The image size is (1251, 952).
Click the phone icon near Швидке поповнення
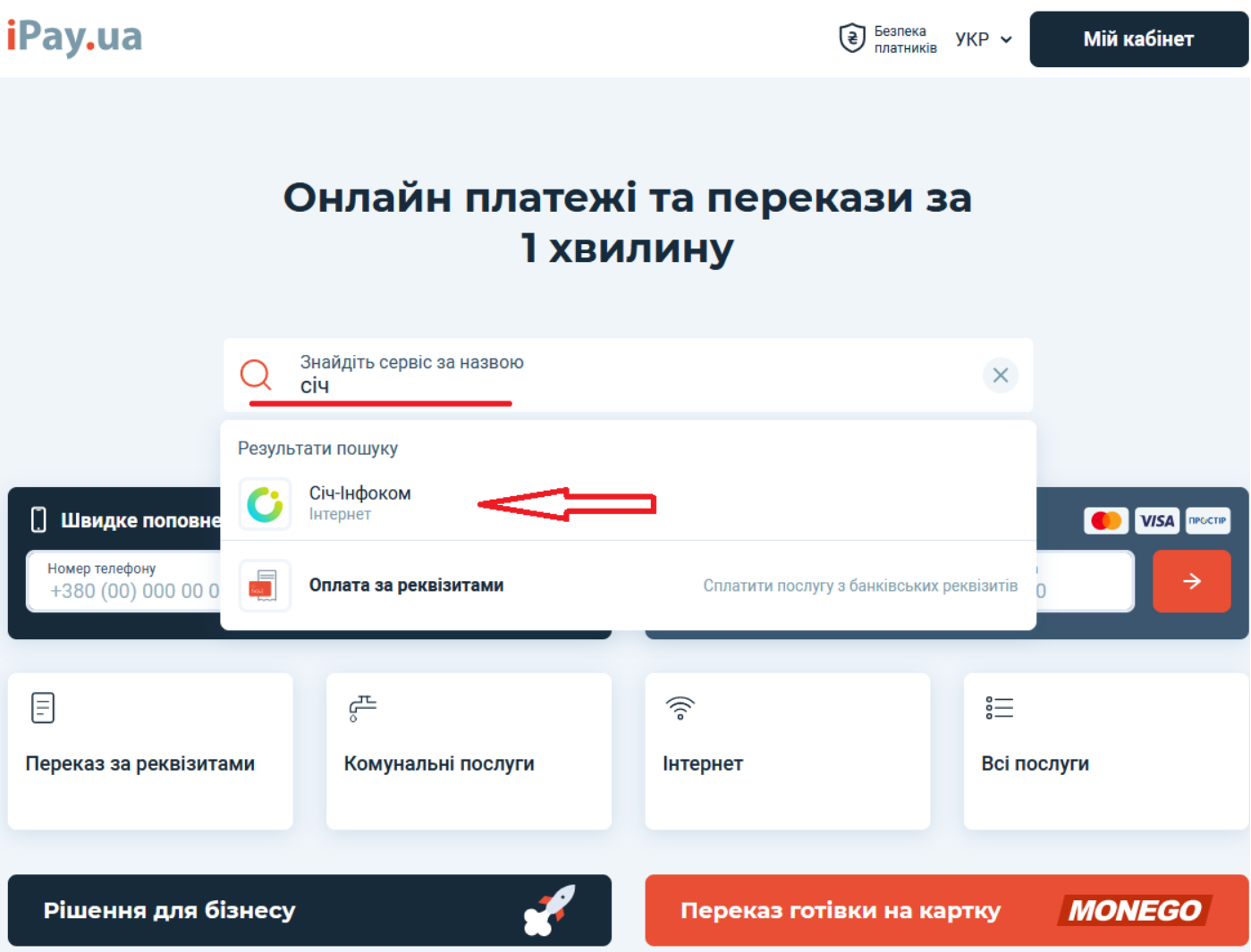tap(38, 519)
